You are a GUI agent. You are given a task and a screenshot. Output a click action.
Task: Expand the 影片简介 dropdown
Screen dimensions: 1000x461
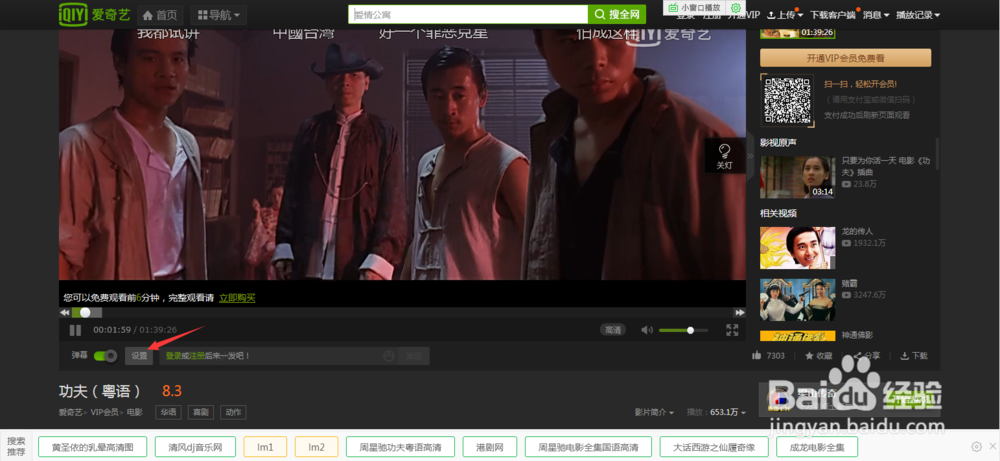(654, 413)
